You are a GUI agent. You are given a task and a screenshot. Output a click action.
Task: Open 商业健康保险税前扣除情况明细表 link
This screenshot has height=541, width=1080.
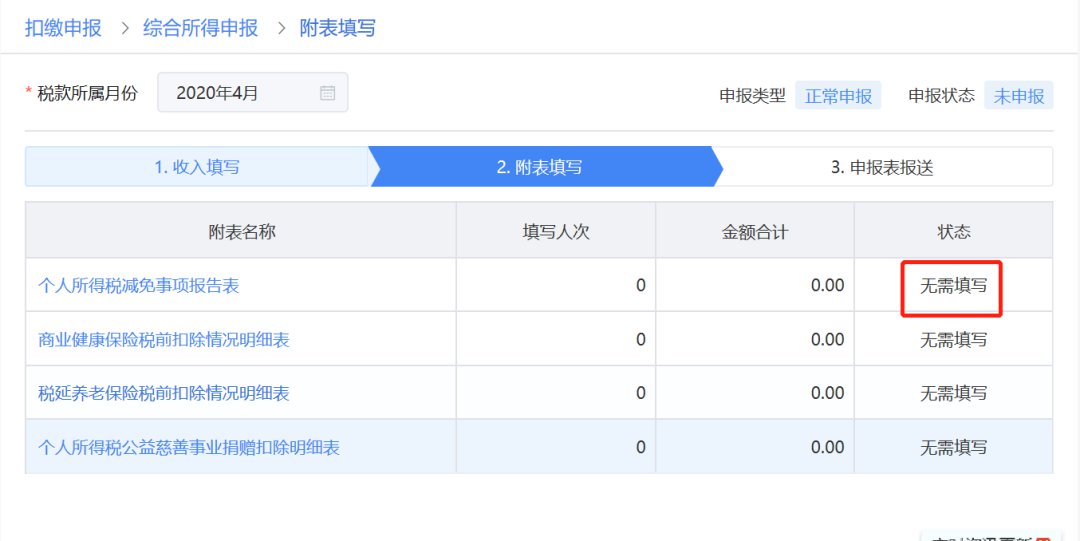(x=164, y=340)
